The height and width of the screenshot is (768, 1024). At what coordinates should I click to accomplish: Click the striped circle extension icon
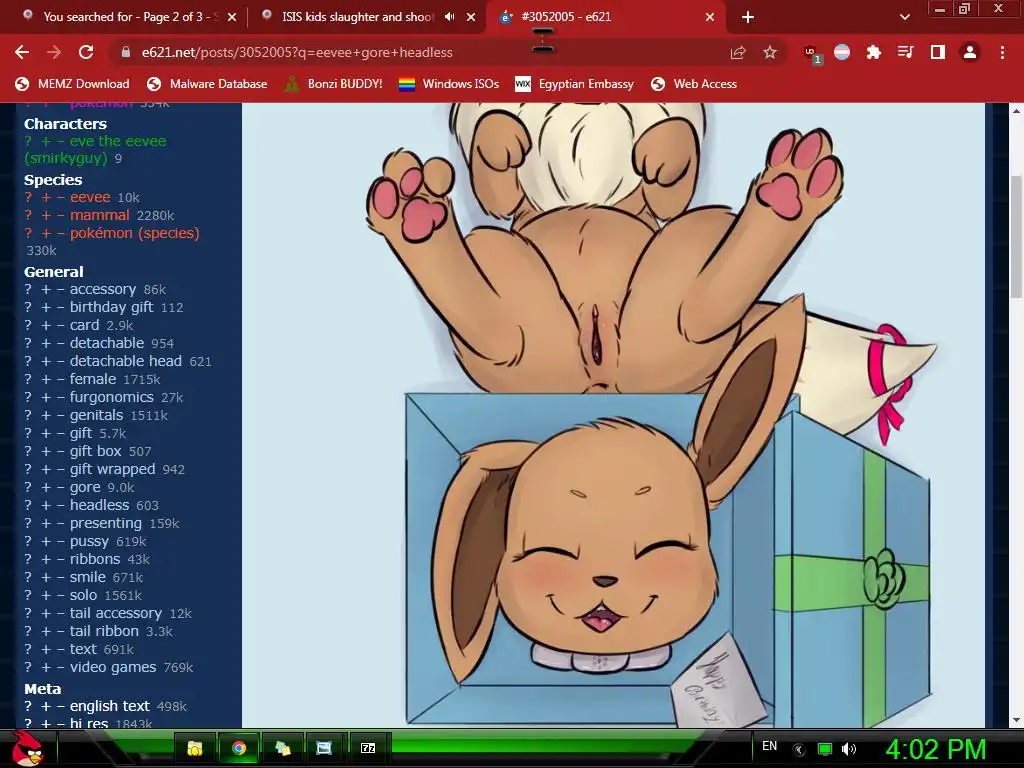pyautogui.click(x=842, y=52)
